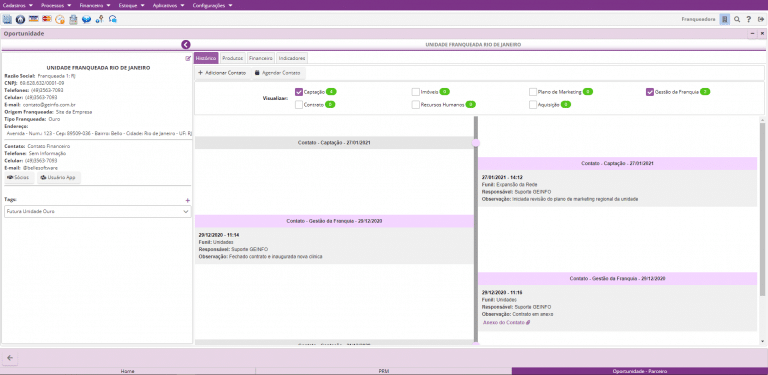Add a tag with the plus icon
Image resolution: width=768 pixels, height=375 pixels.
tap(188, 200)
